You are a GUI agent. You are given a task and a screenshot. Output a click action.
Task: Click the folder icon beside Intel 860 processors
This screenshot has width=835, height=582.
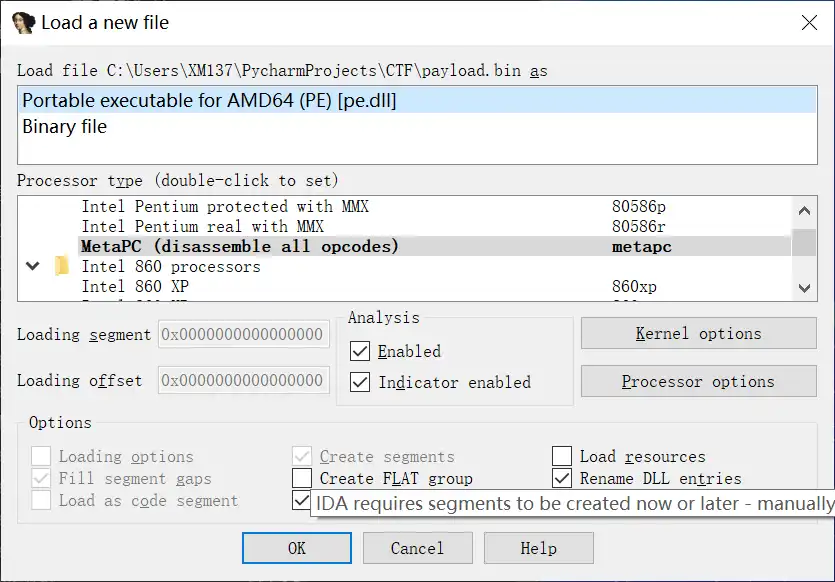point(62,267)
